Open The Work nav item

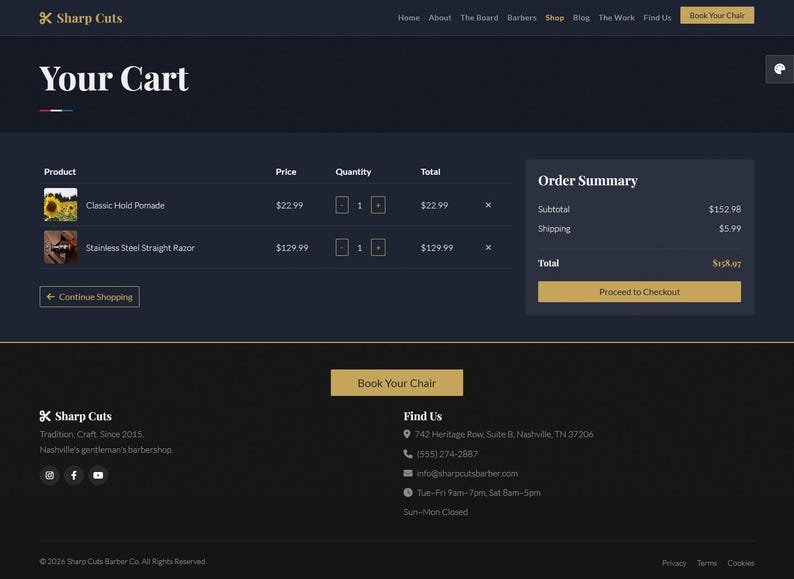click(616, 18)
